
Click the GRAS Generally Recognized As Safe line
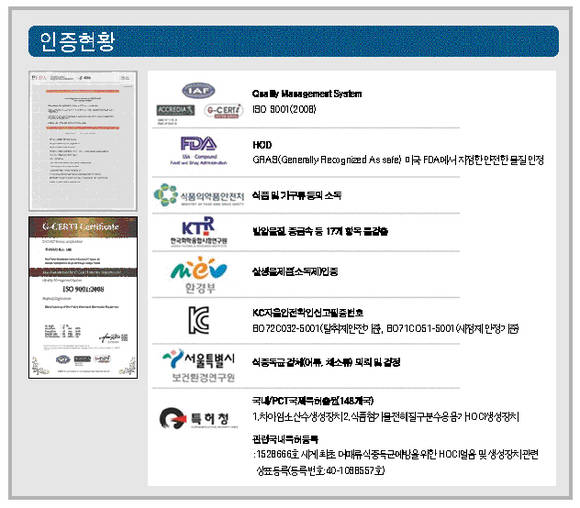tap(398, 160)
